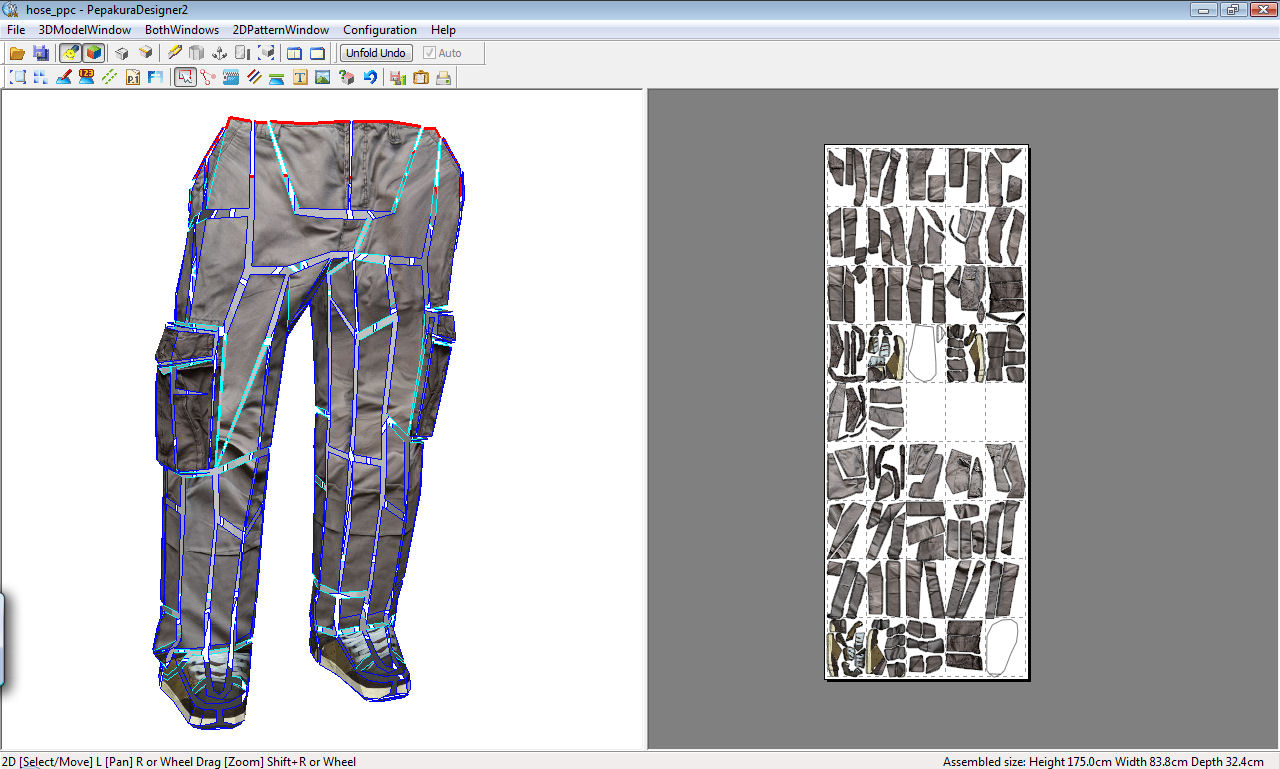Click the 2D Select/Move status bar hint
This screenshot has height=769, width=1280.
coord(179,761)
